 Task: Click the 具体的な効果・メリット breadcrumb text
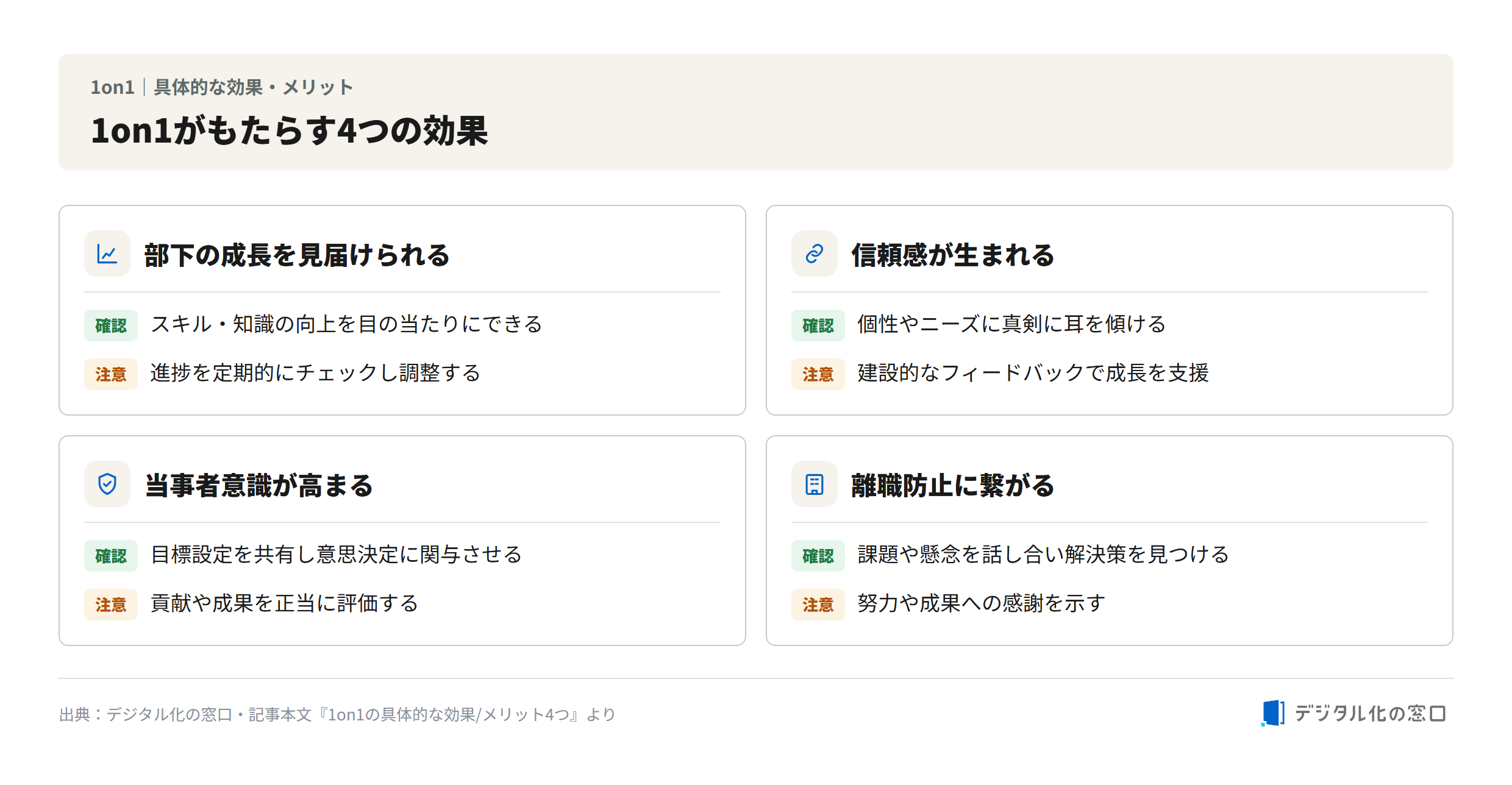click(x=254, y=87)
